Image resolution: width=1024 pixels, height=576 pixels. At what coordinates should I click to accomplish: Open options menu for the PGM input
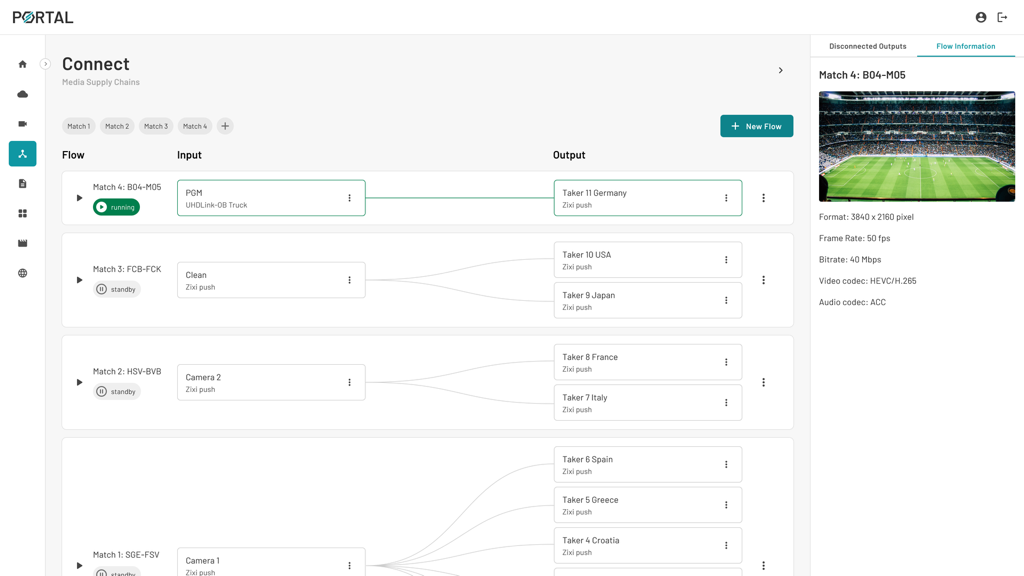349,198
